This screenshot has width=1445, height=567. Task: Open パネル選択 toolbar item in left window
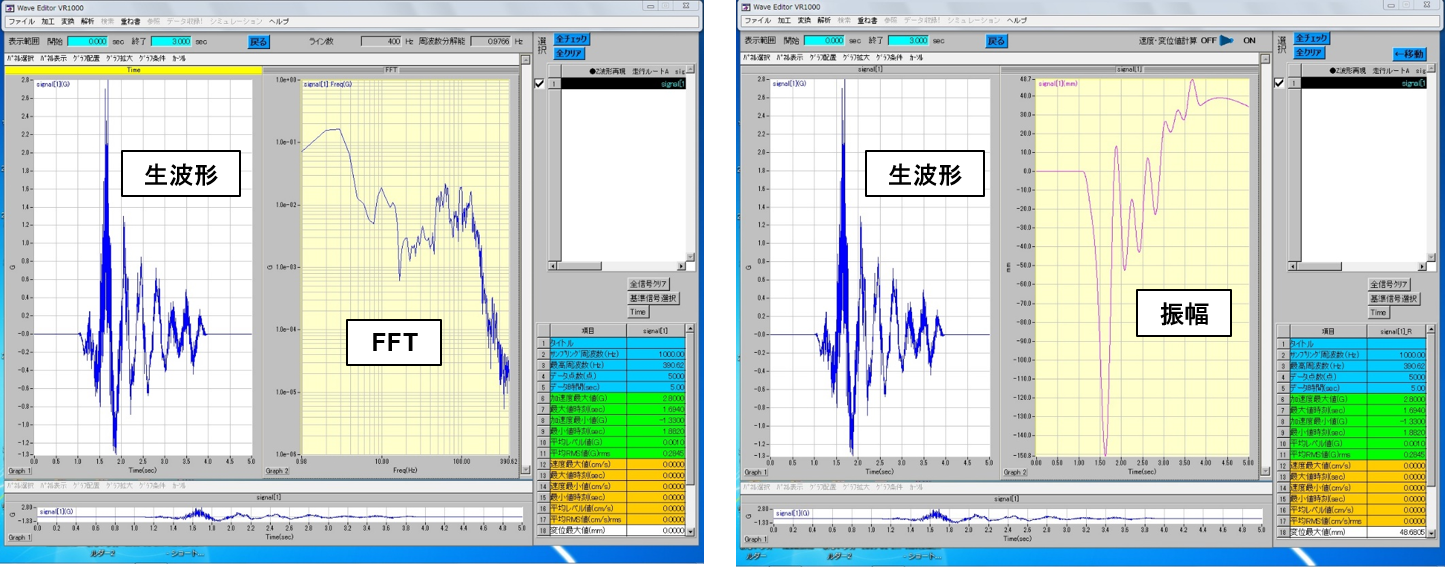click(20, 59)
